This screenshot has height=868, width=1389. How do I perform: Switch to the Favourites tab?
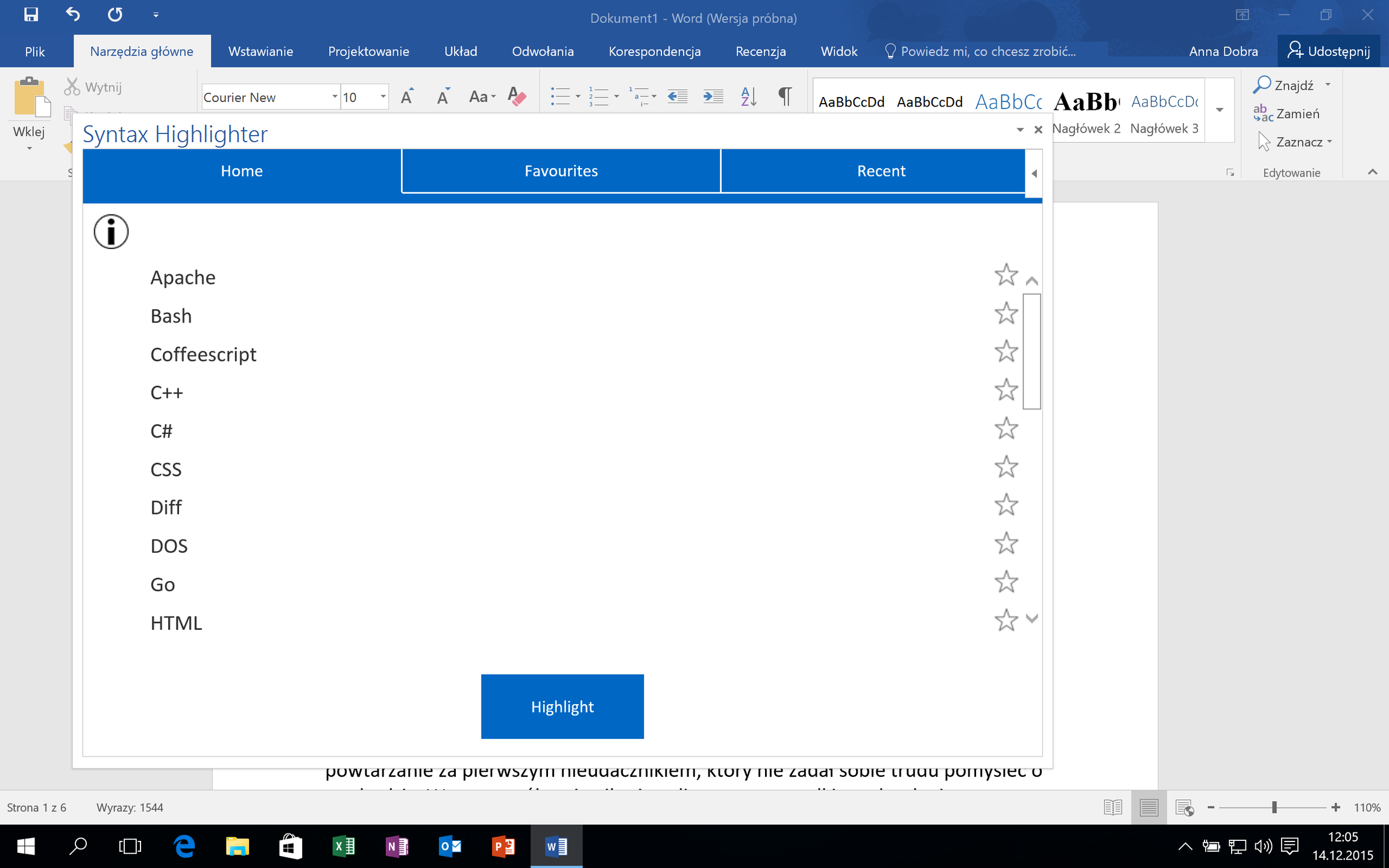tap(561, 171)
